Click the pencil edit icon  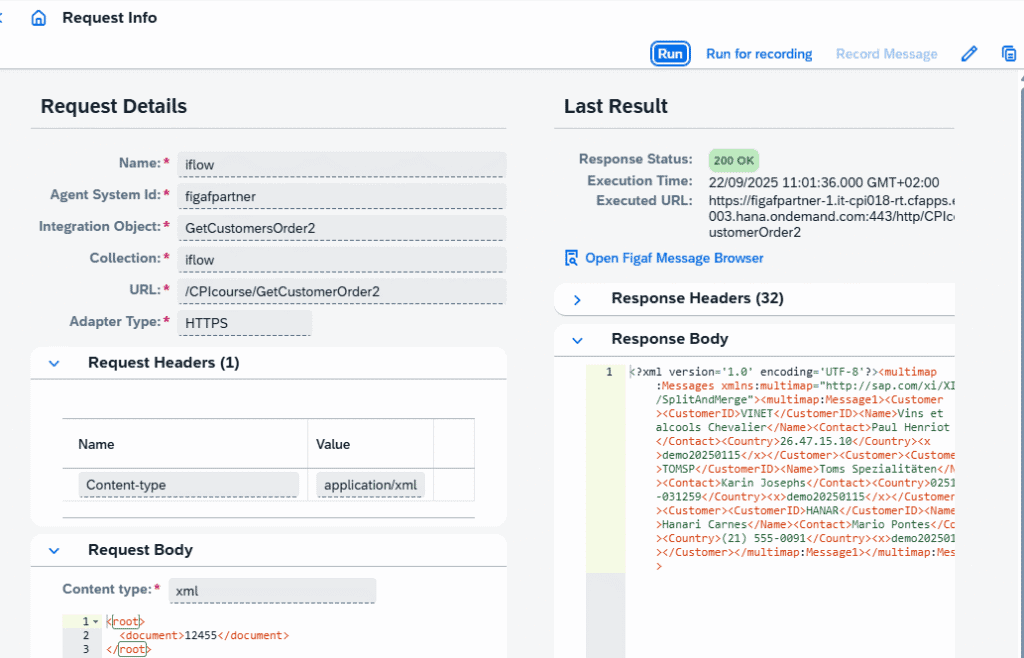point(969,54)
